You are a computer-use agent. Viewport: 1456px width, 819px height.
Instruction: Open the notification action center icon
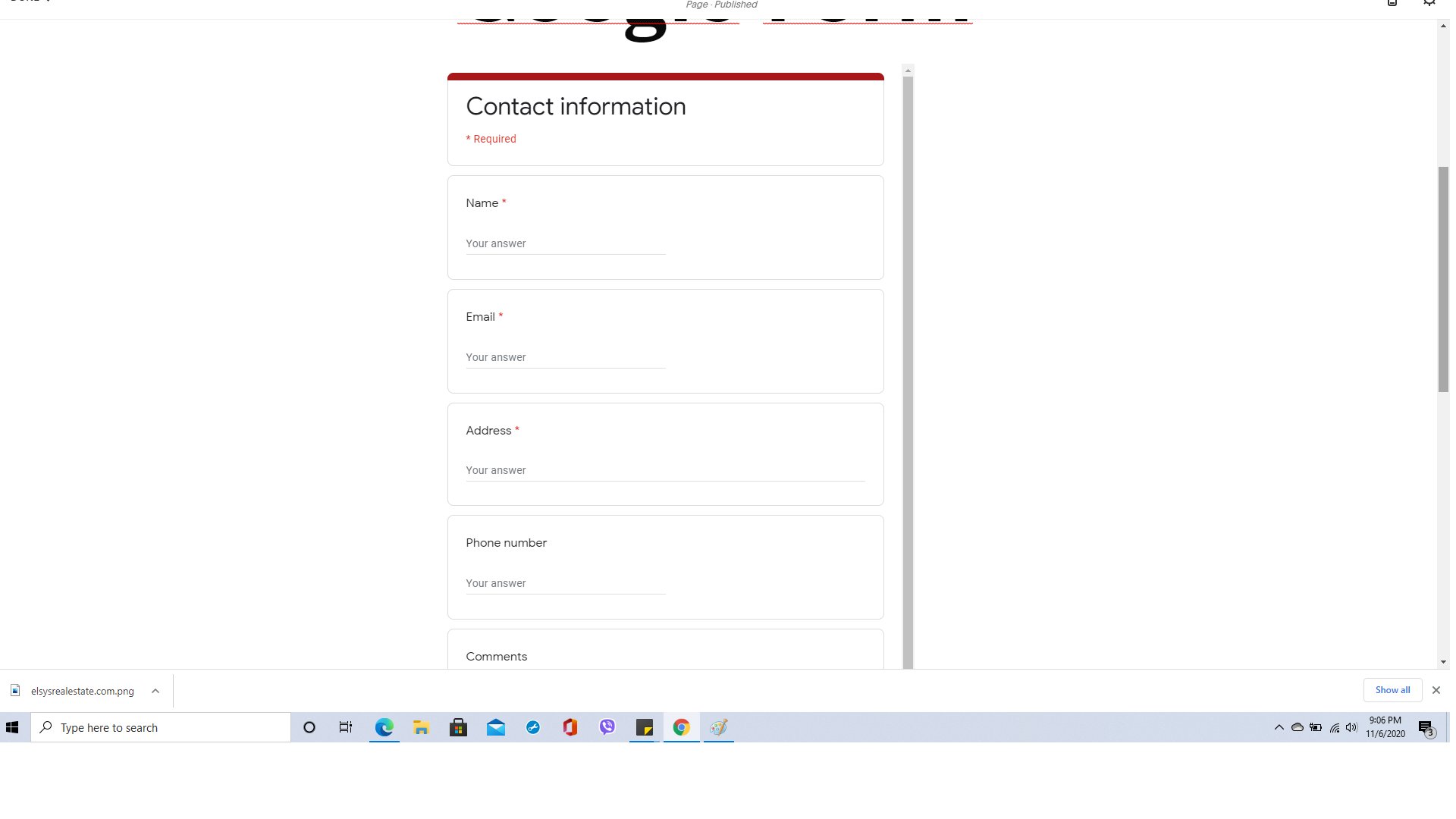(1426, 728)
